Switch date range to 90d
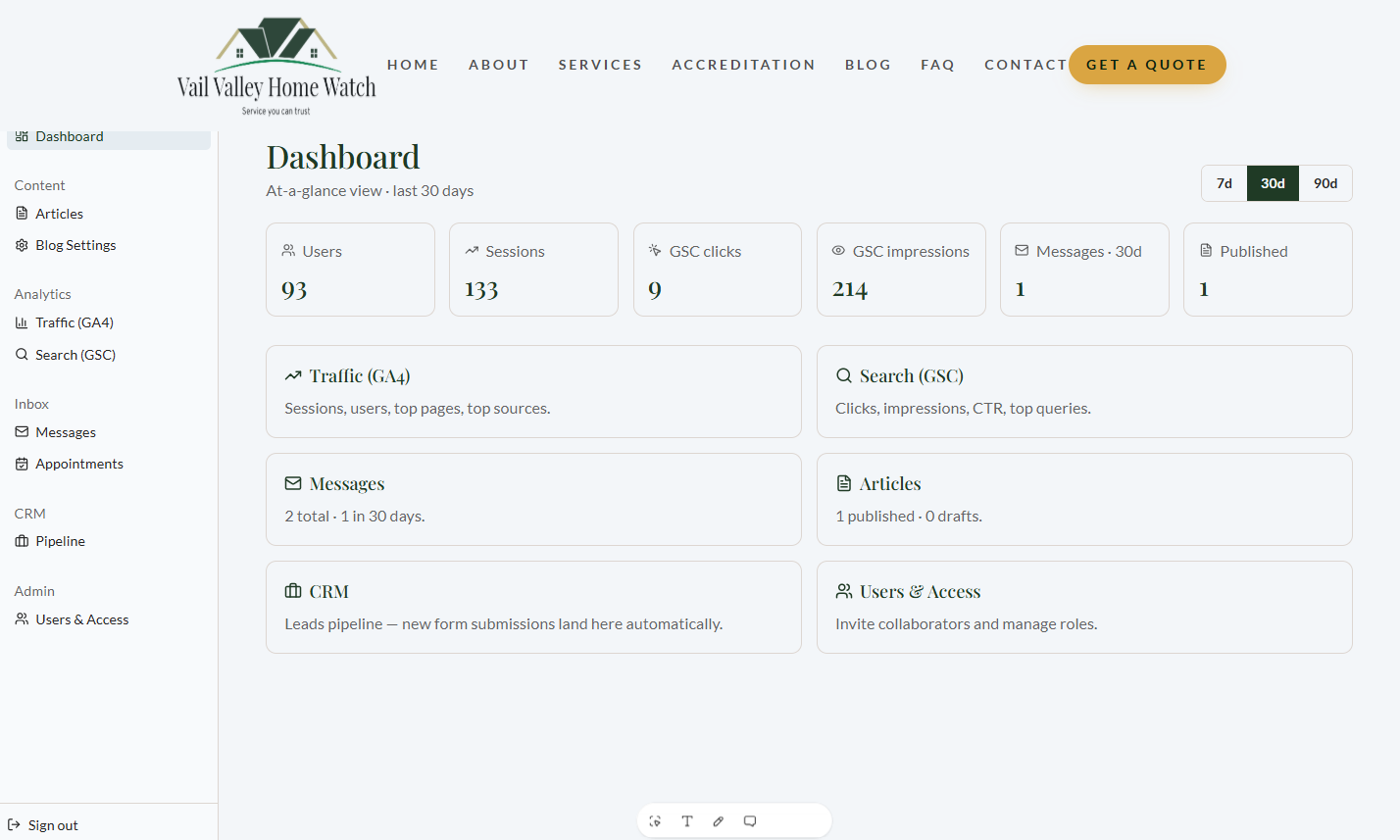The image size is (1400, 840). pos(1325,183)
